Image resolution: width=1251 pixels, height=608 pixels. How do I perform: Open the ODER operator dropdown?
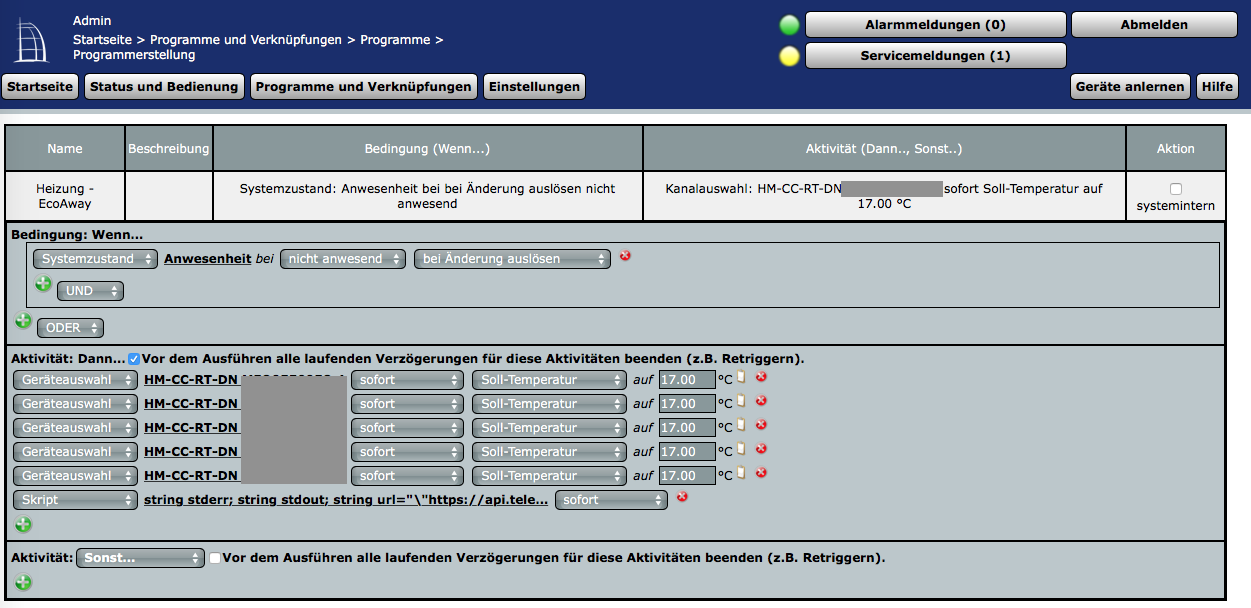coord(70,328)
